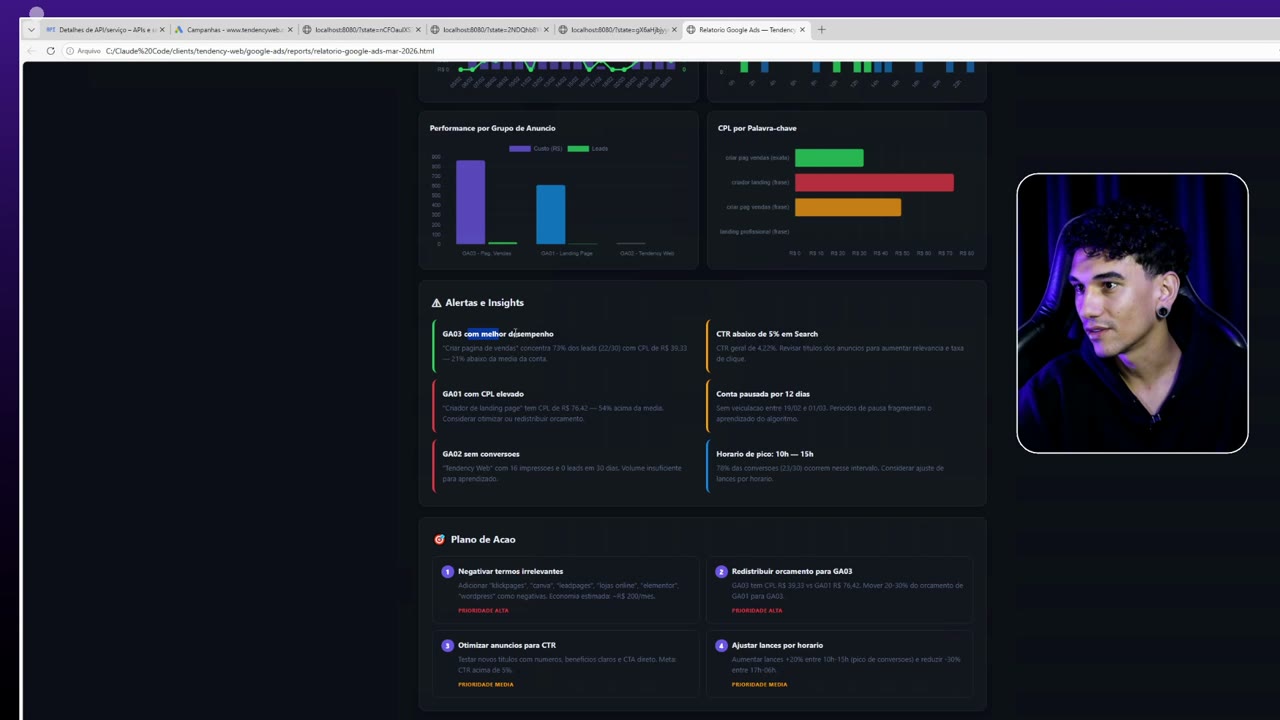
Task: Click PRIORIDADE ALTA under Redistribuir orcamento
Action: pyautogui.click(x=757, y=611)
